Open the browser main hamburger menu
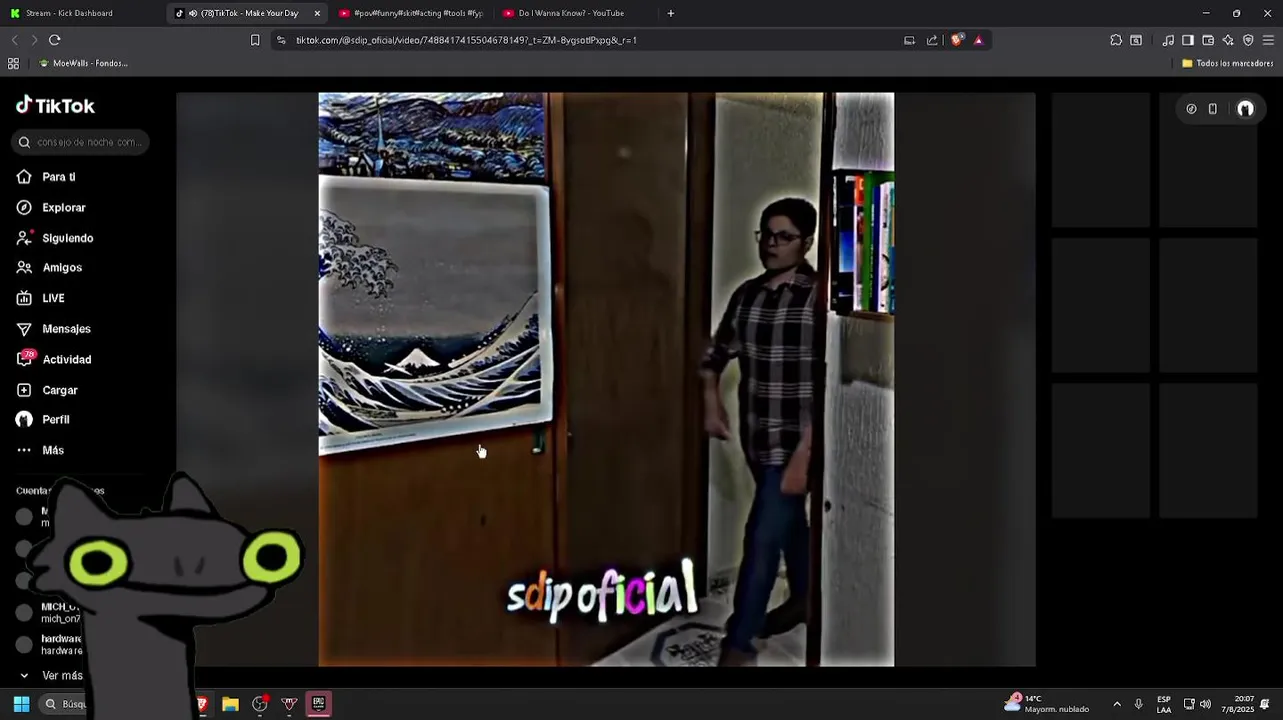 tap(1268, 40)
